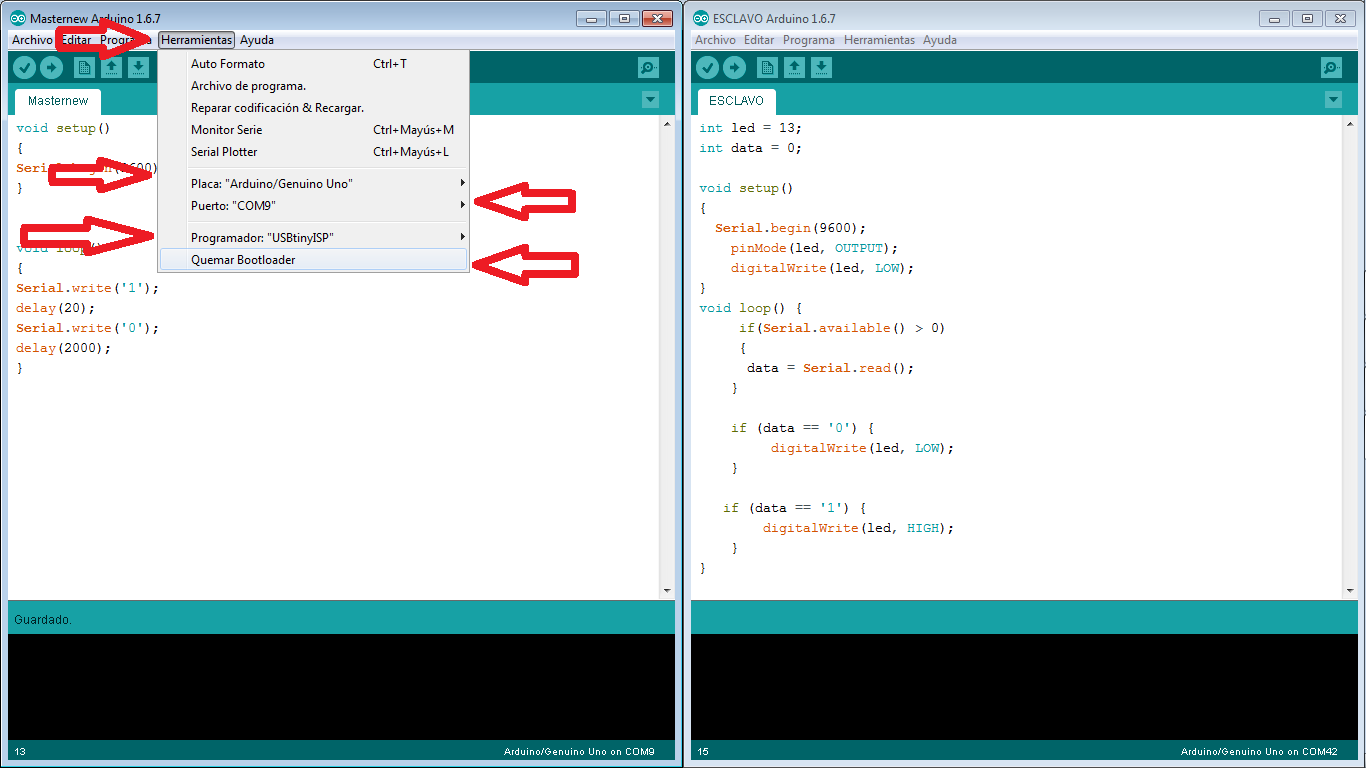
Task: Open Serial Plotter from Herramientas menu
Action: point(314,151)
